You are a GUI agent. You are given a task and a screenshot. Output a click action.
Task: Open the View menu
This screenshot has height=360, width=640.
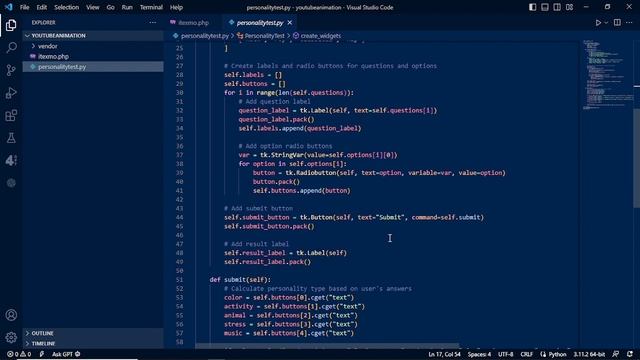pos(92,7)
